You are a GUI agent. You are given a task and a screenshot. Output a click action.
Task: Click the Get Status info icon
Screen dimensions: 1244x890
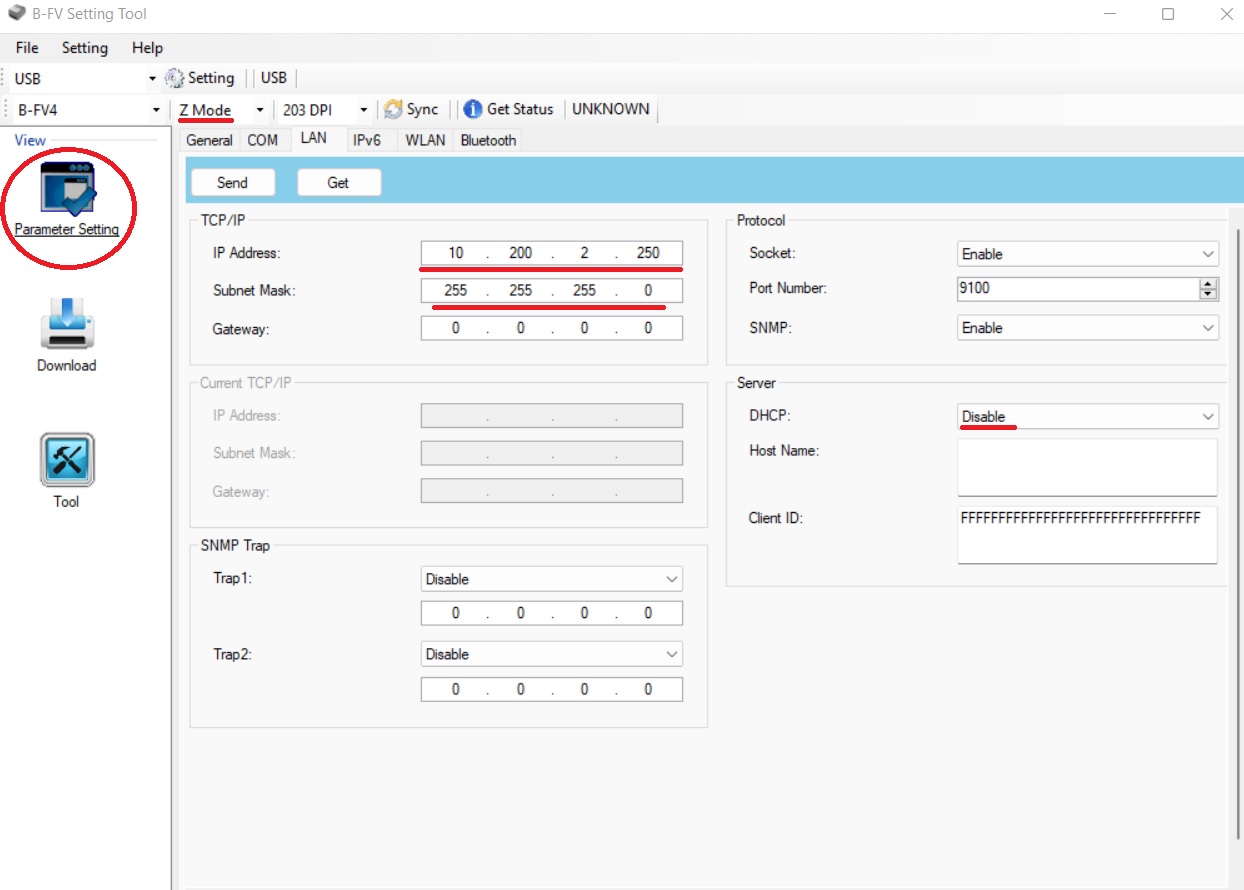coord(473,109)
